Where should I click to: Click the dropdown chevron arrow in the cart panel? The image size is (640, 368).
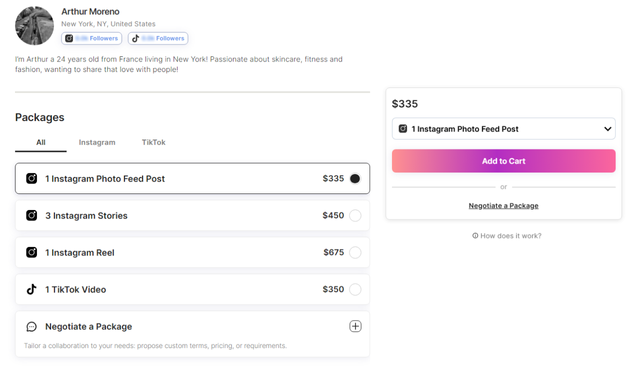point(607,129)
